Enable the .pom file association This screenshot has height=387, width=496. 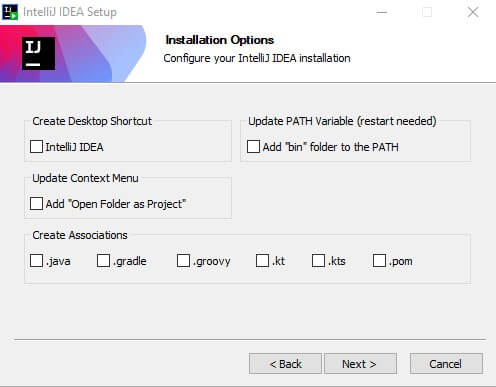379,260
